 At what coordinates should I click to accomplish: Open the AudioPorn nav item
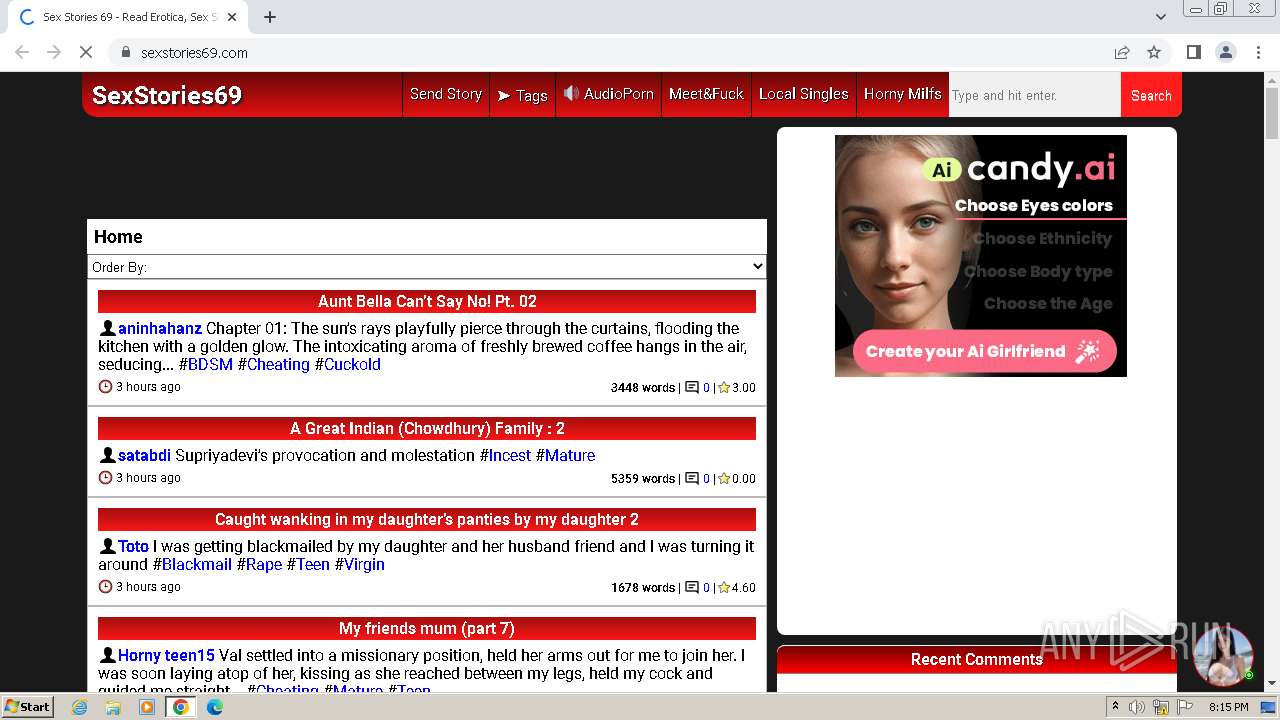(x=608, y=94)
